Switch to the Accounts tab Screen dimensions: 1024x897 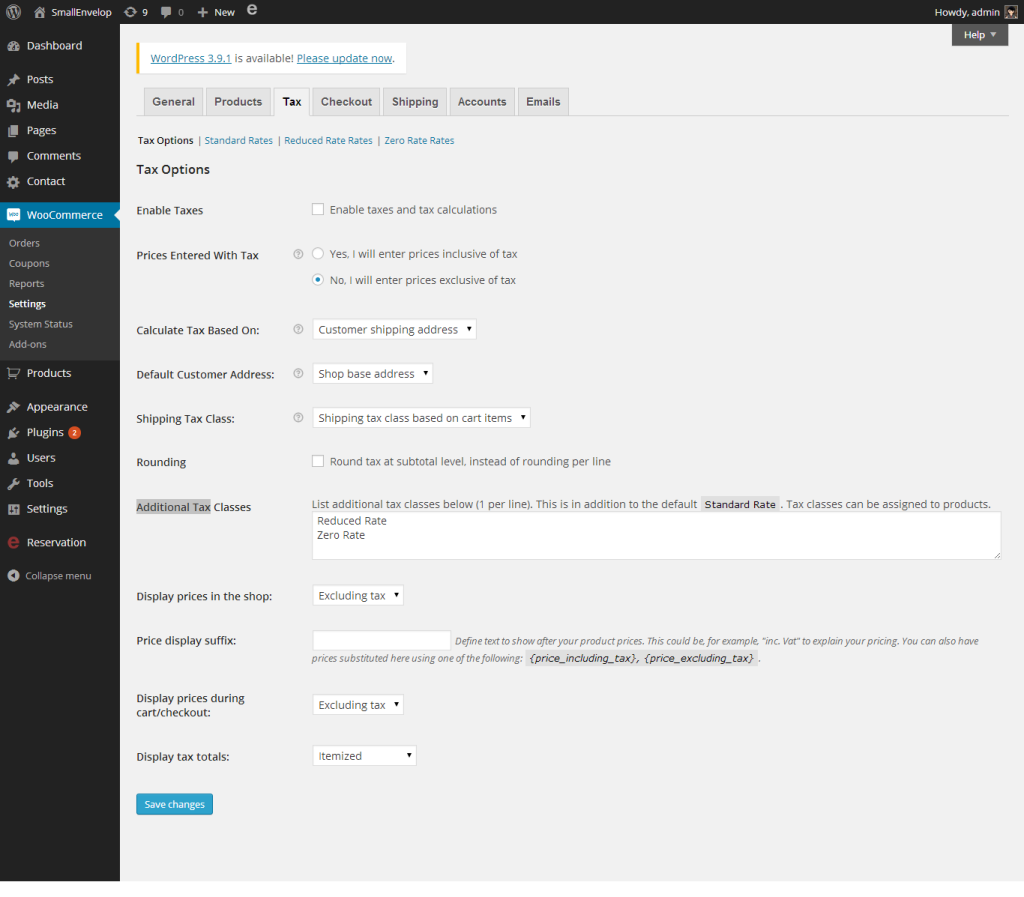point(482,102)
